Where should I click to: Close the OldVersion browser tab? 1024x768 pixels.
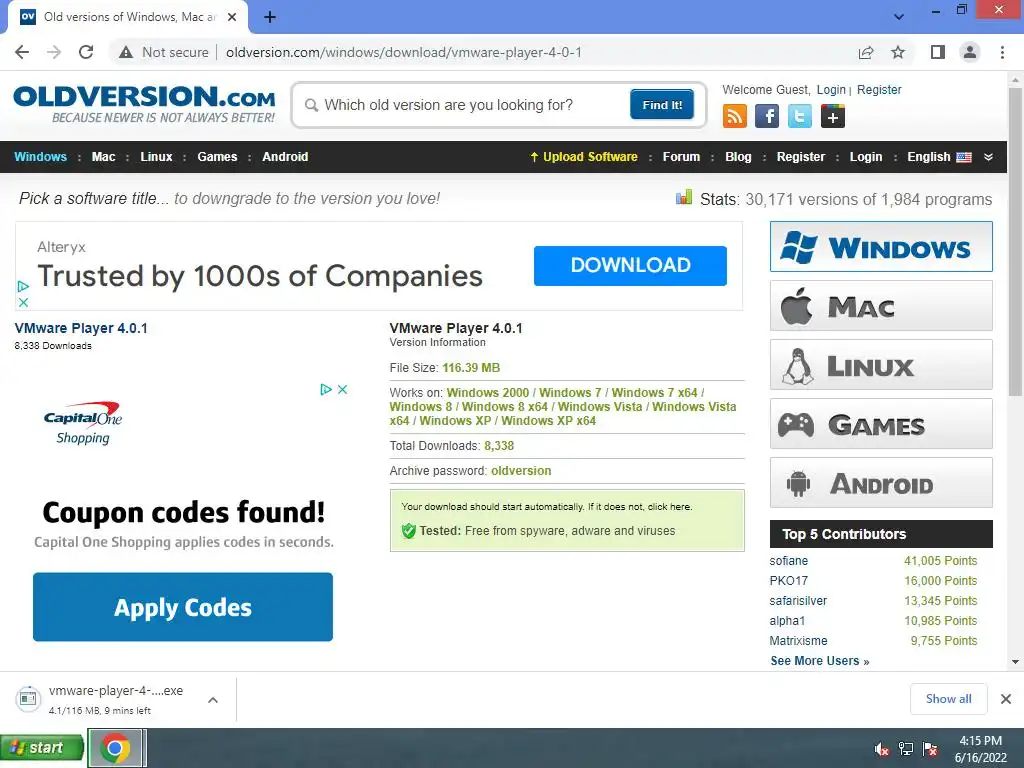[232, 17]
